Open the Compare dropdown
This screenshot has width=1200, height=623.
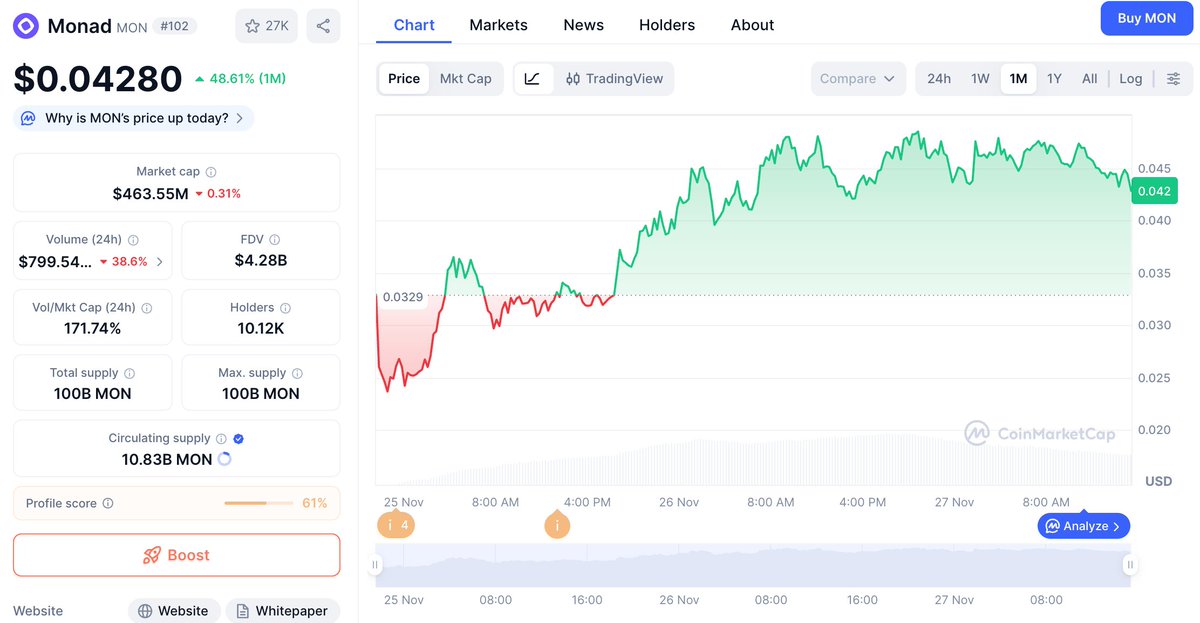(x=858, y=78)
